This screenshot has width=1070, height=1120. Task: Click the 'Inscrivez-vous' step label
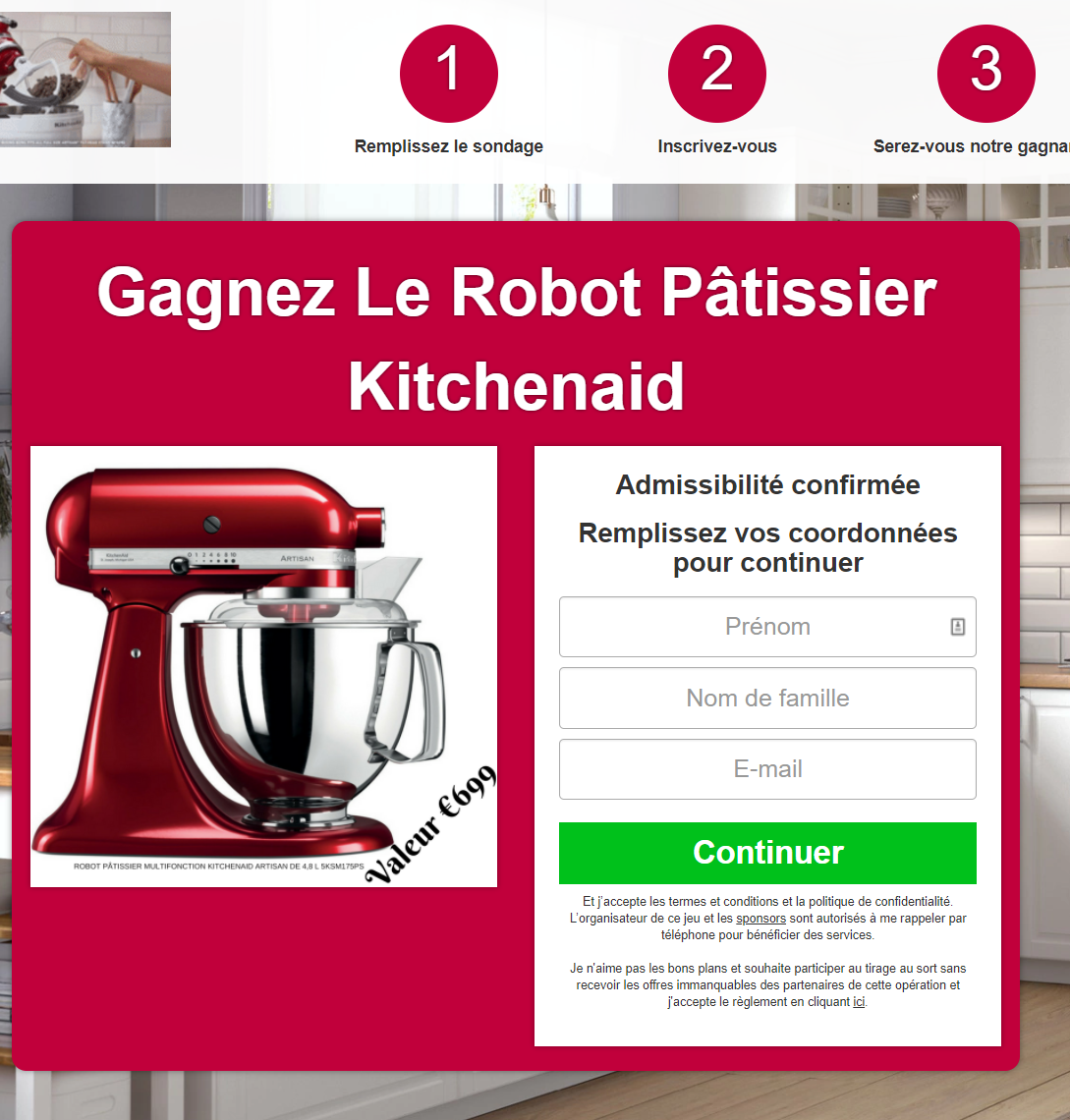point(717,146)
